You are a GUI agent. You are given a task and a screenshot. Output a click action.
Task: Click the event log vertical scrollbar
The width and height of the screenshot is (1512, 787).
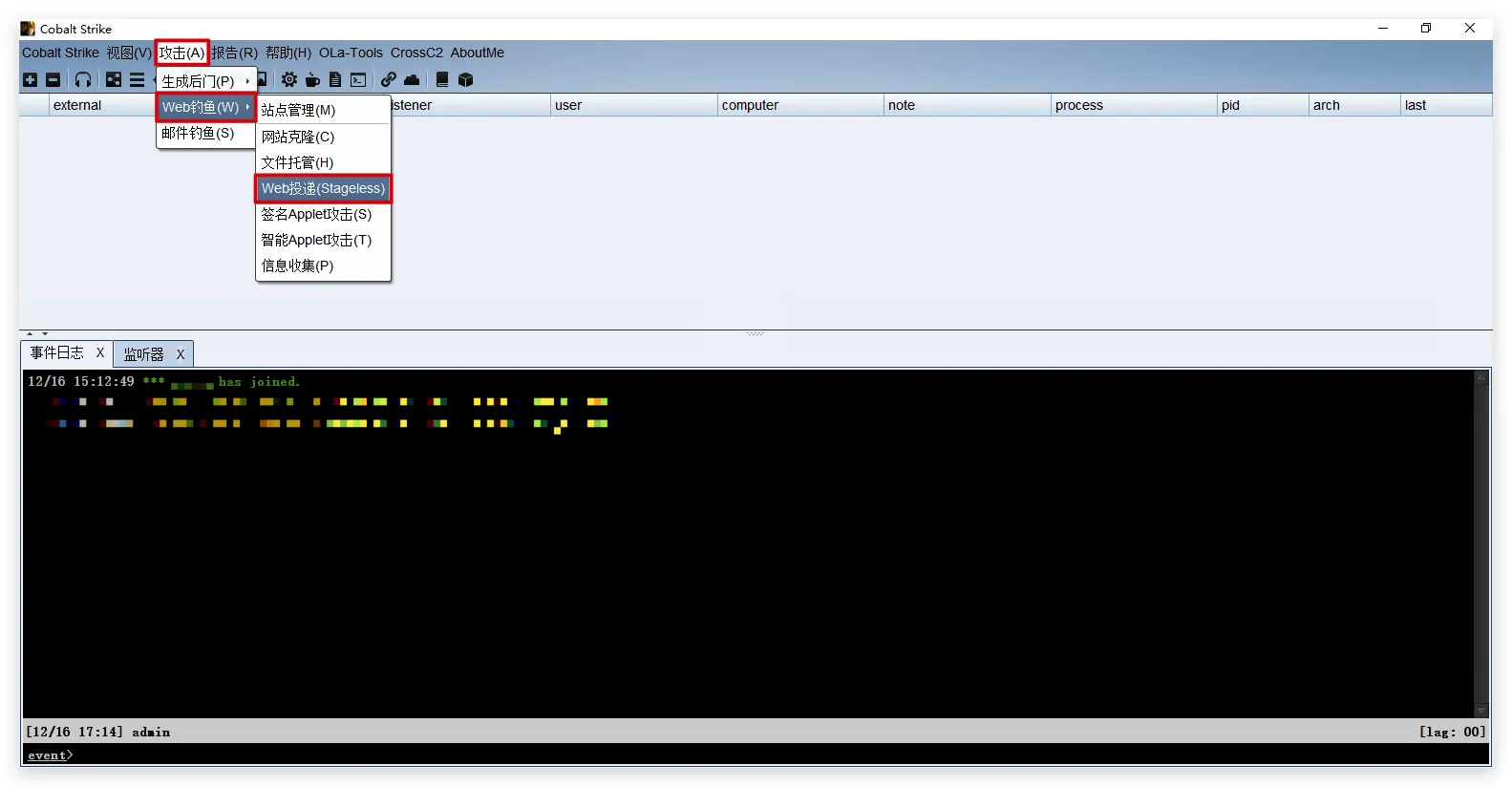coord(1481,542)
